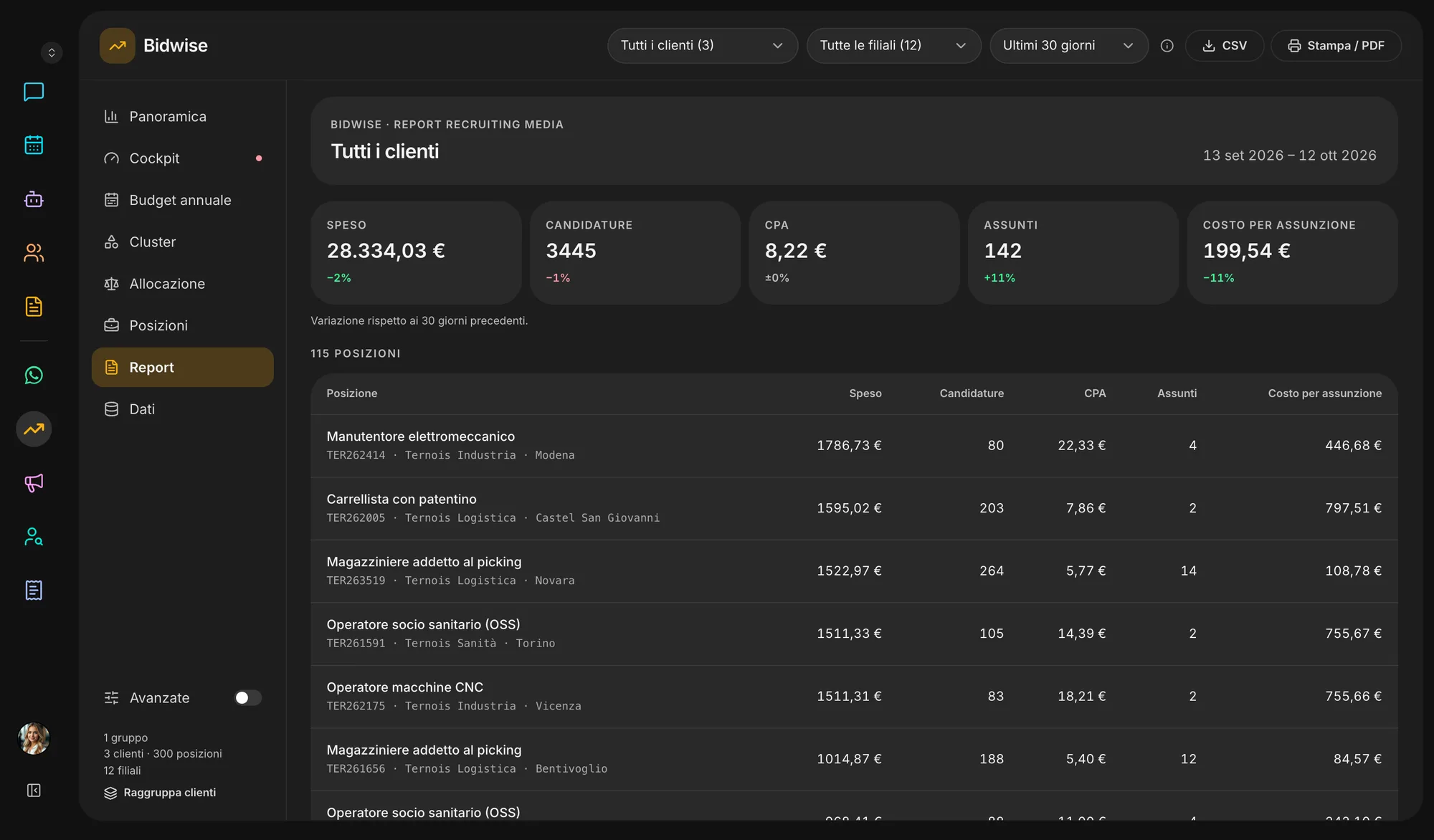Screen dimensions: 1434x840
Task: Open the calendar icon in left rail
Action: [x=34, y=145]
